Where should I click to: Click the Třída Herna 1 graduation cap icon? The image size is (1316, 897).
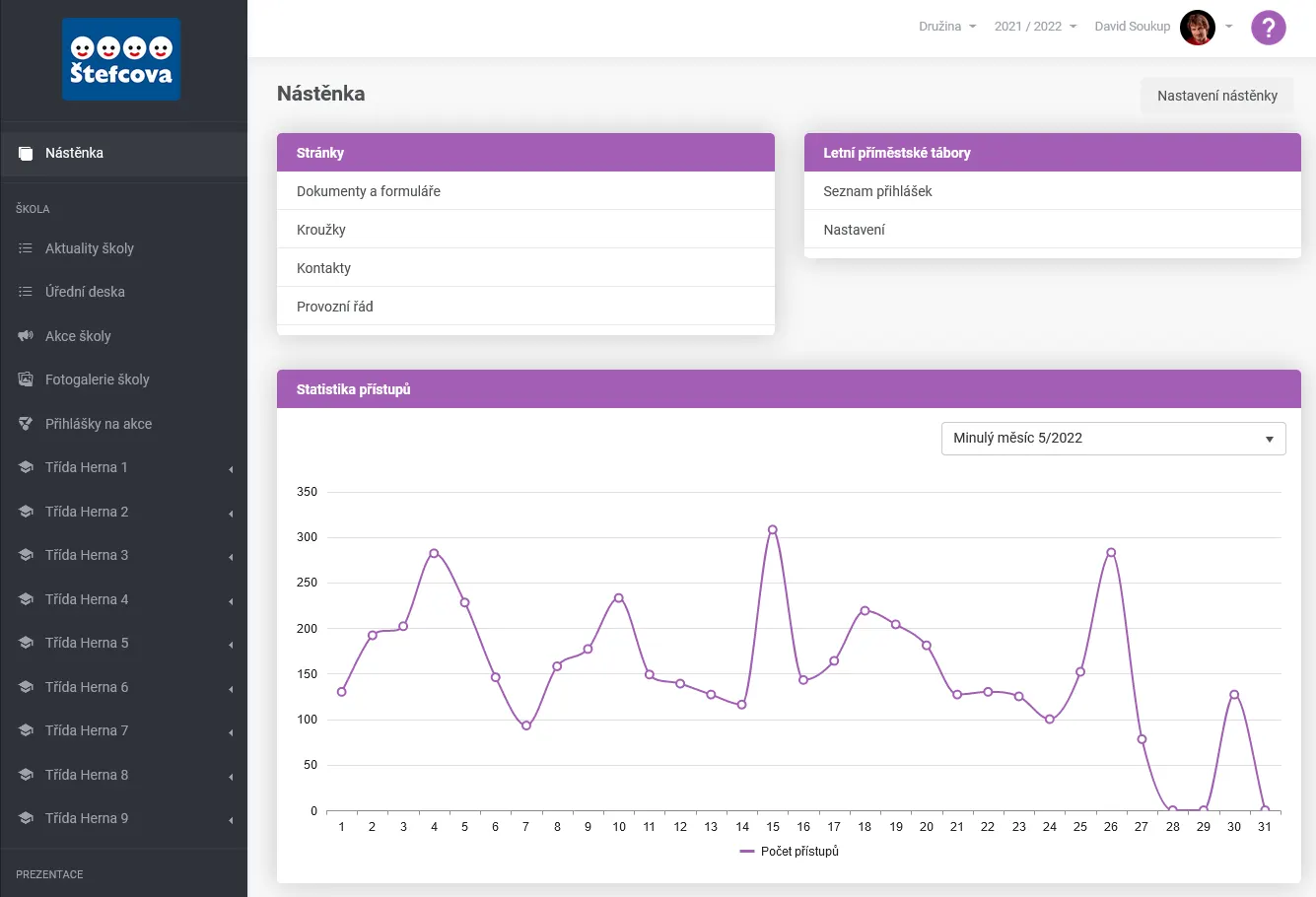point(26,467)
